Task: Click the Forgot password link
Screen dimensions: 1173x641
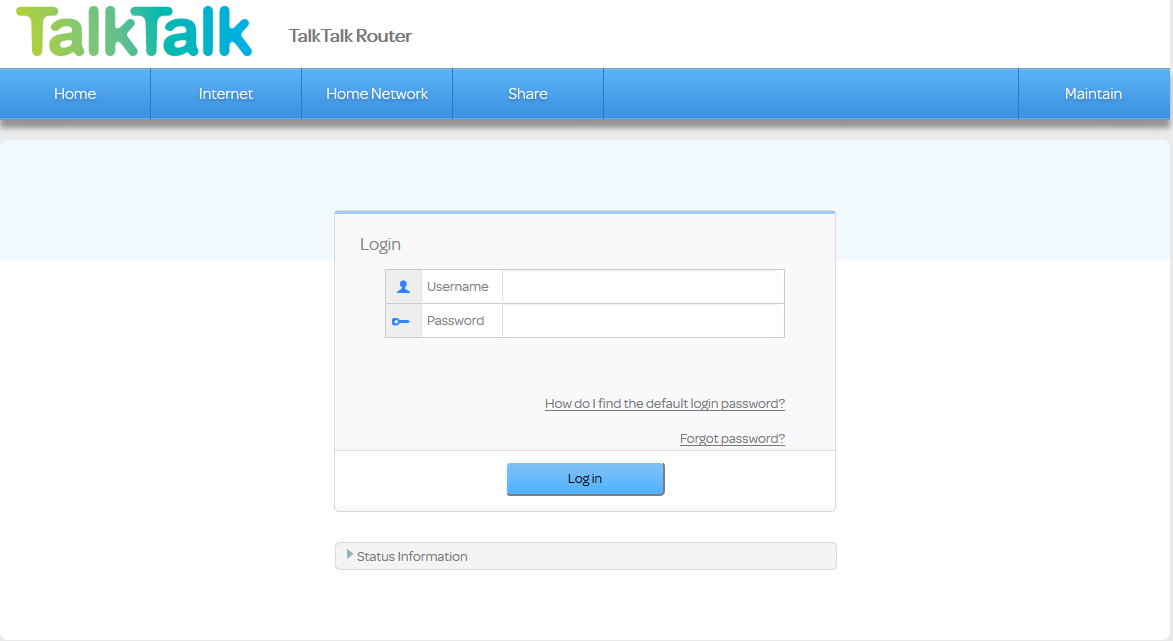Action: click(732, 438)
